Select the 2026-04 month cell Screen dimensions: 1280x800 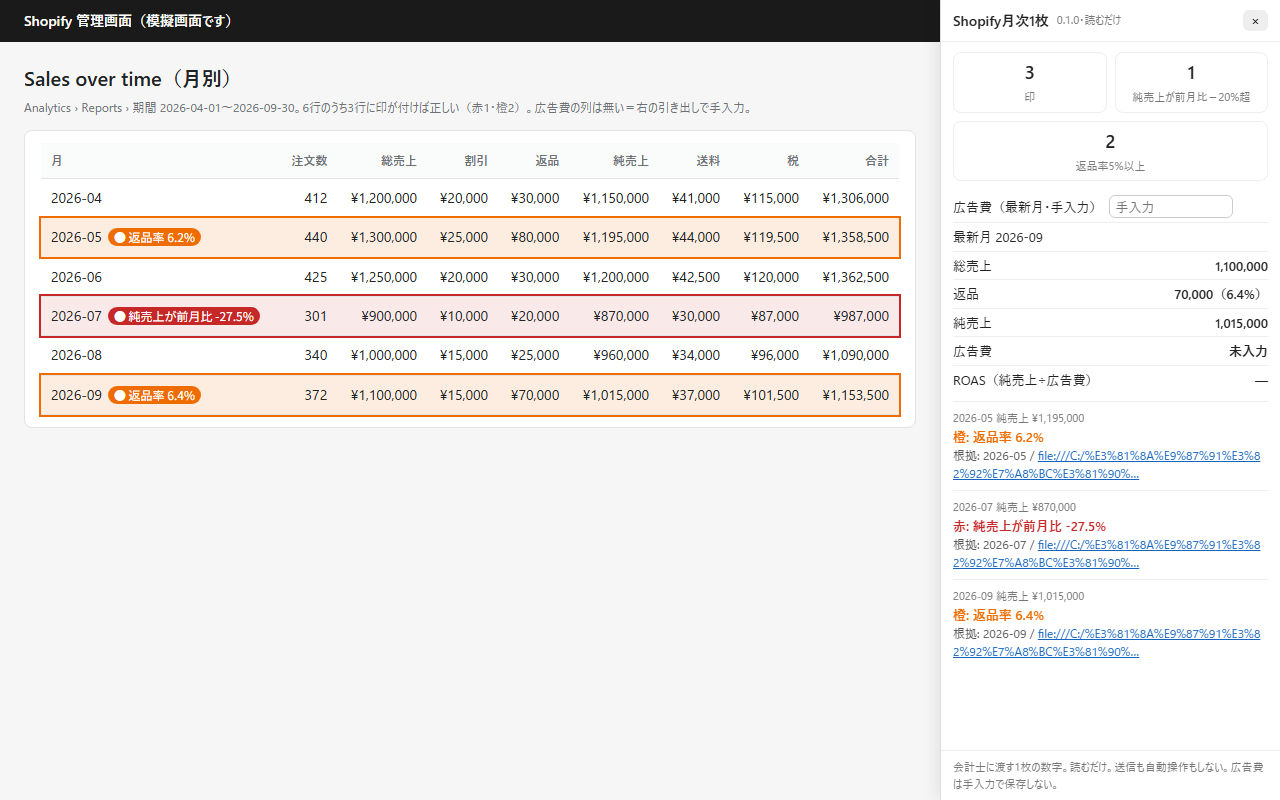click(76, 198)
